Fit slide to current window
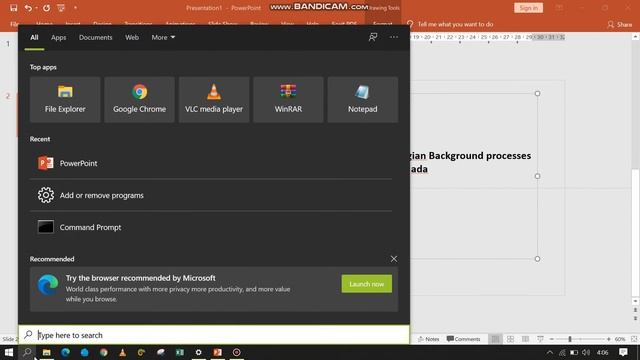 [634, 339]
